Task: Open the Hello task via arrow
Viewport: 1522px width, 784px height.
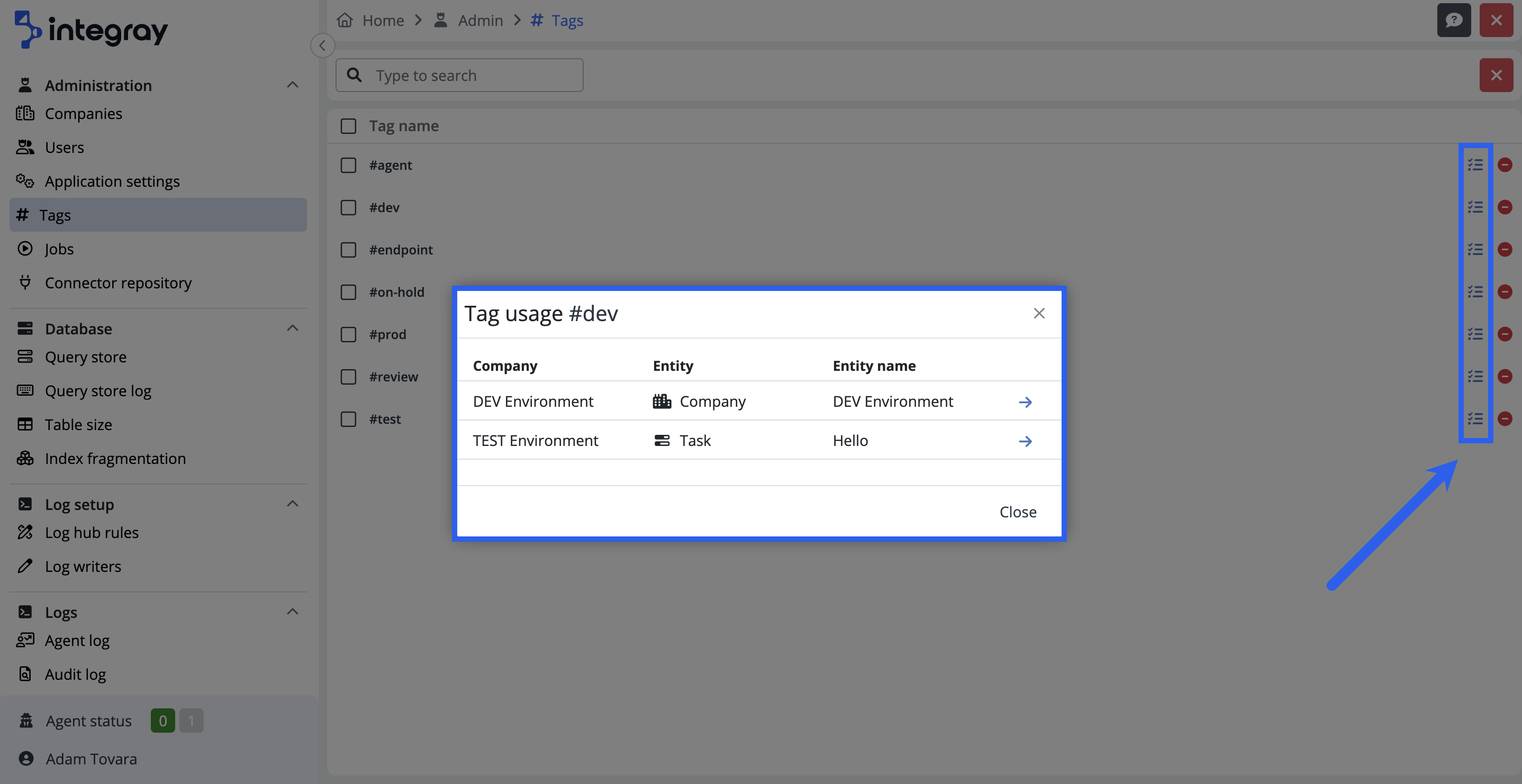Action: [x=1025, y=441]
